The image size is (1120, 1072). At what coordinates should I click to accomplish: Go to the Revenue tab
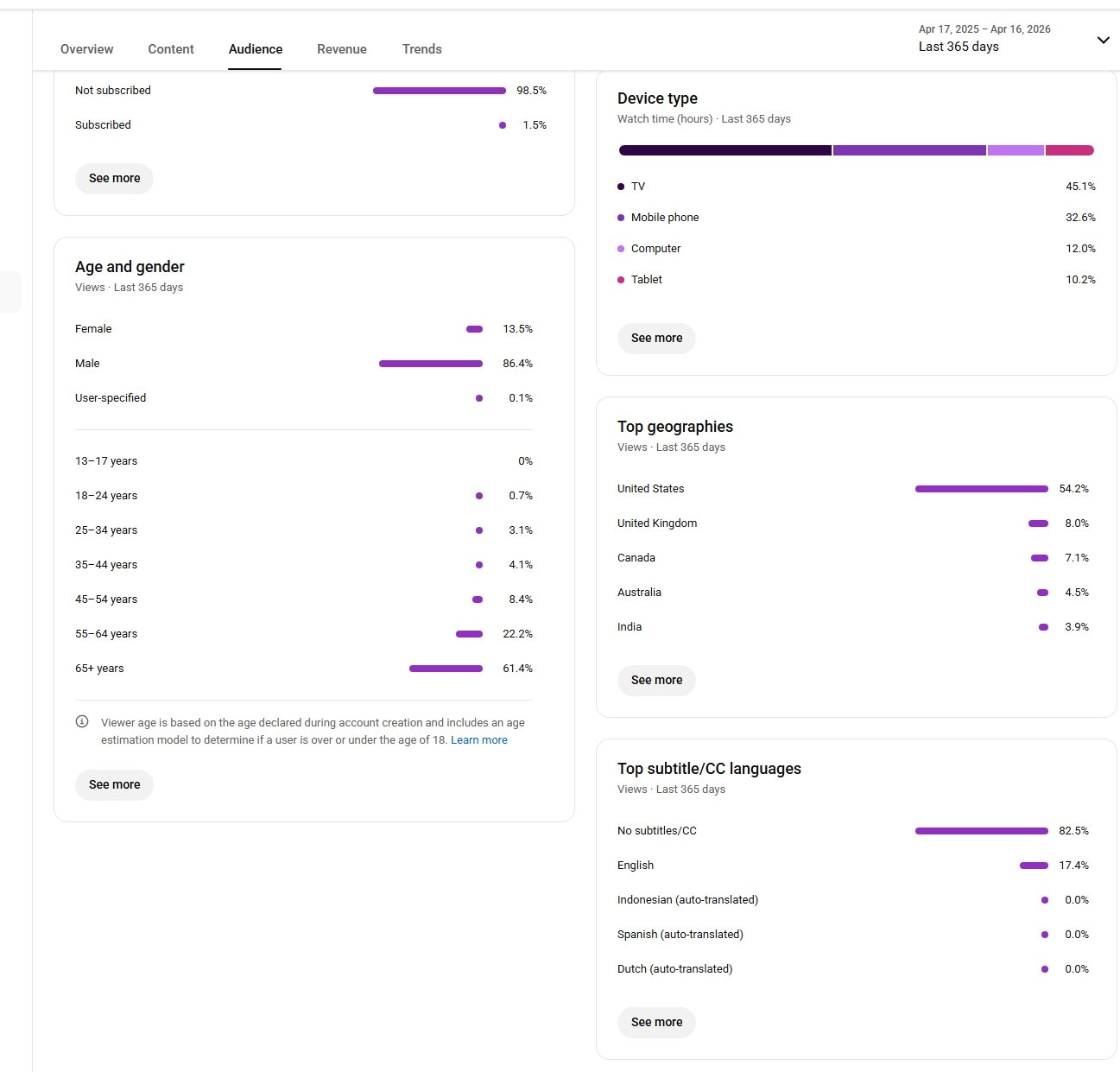tap(342, 49)
